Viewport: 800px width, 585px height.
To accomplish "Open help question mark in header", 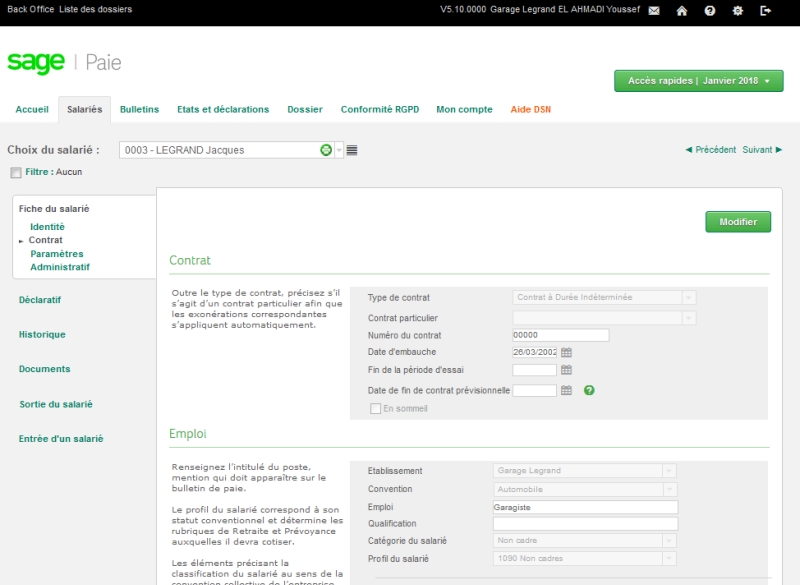I will coord(710,10).
